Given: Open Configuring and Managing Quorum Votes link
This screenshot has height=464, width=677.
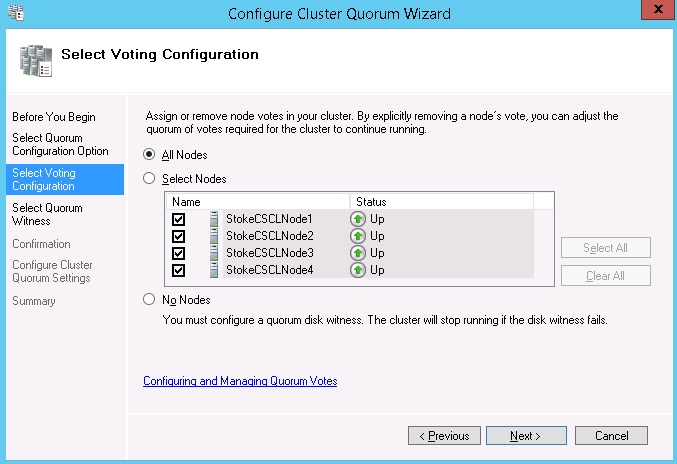Looking at the screenshot, I should click(240, 381).
